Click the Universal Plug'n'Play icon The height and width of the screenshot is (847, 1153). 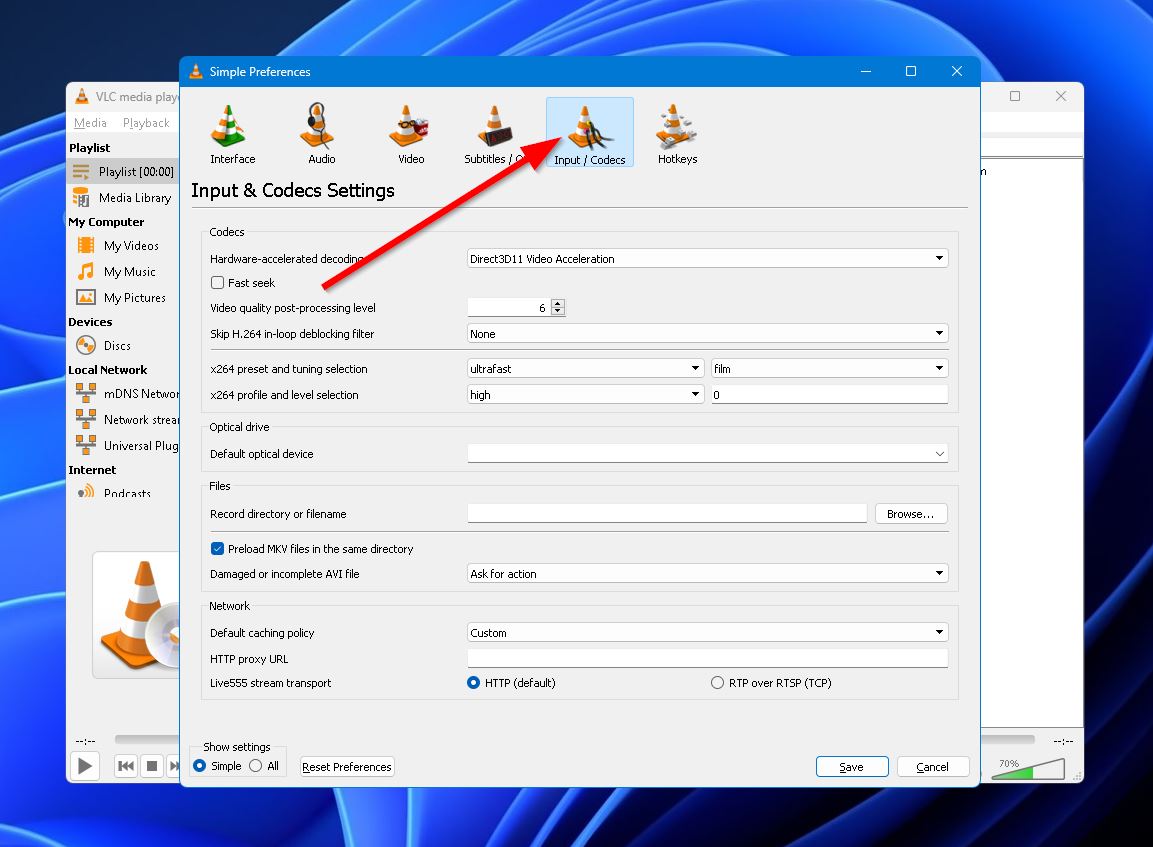86,445
